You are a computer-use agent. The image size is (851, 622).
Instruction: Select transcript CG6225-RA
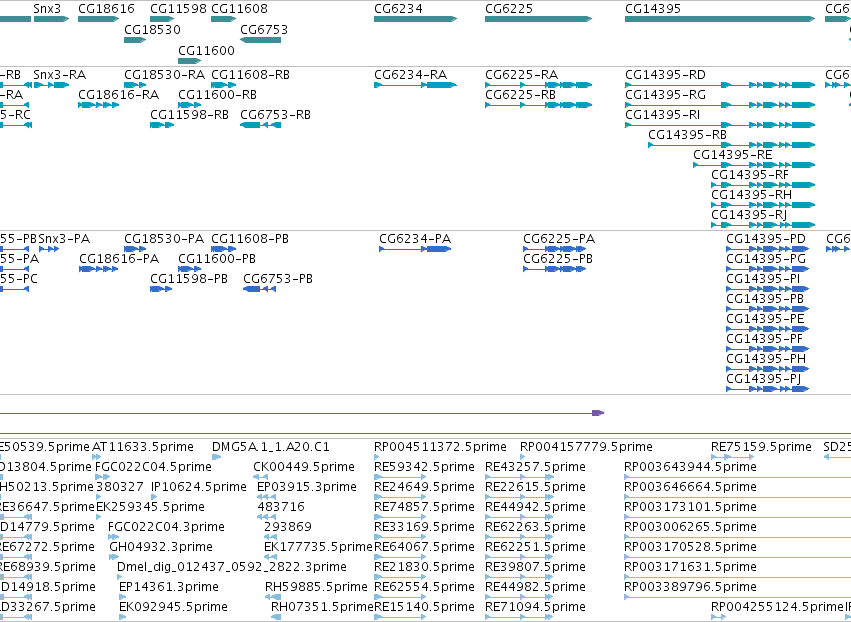[x=522, y=75]
